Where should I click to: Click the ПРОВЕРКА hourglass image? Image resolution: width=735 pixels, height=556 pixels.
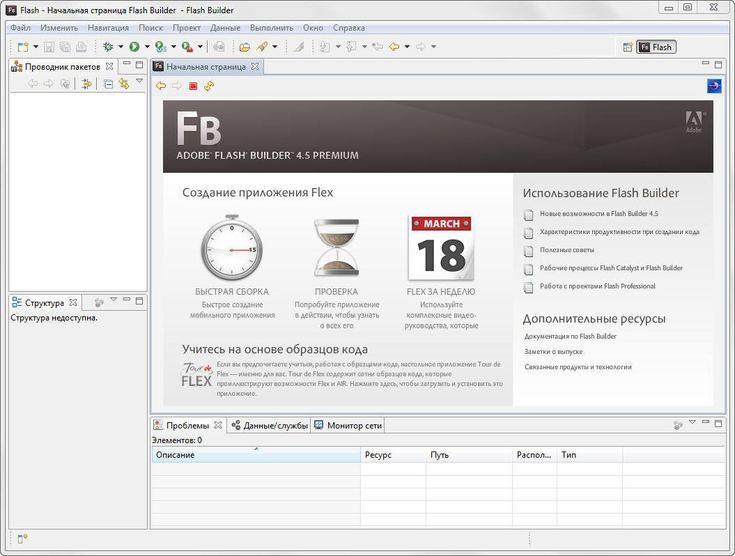337,248
